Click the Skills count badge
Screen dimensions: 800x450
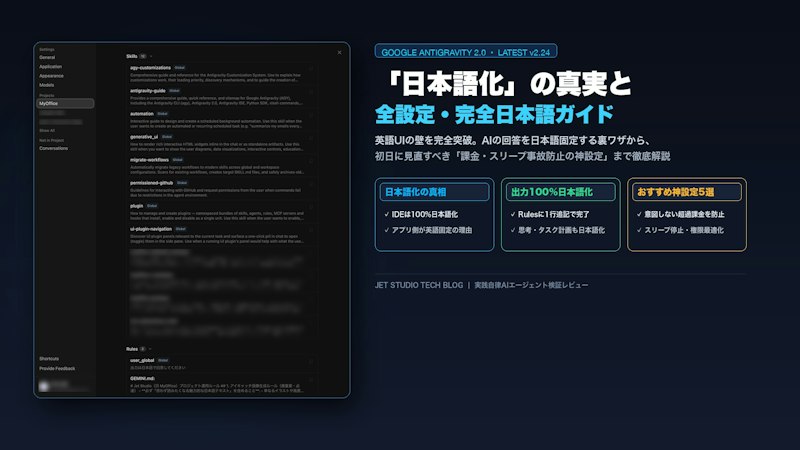click(x=143, y=56)
